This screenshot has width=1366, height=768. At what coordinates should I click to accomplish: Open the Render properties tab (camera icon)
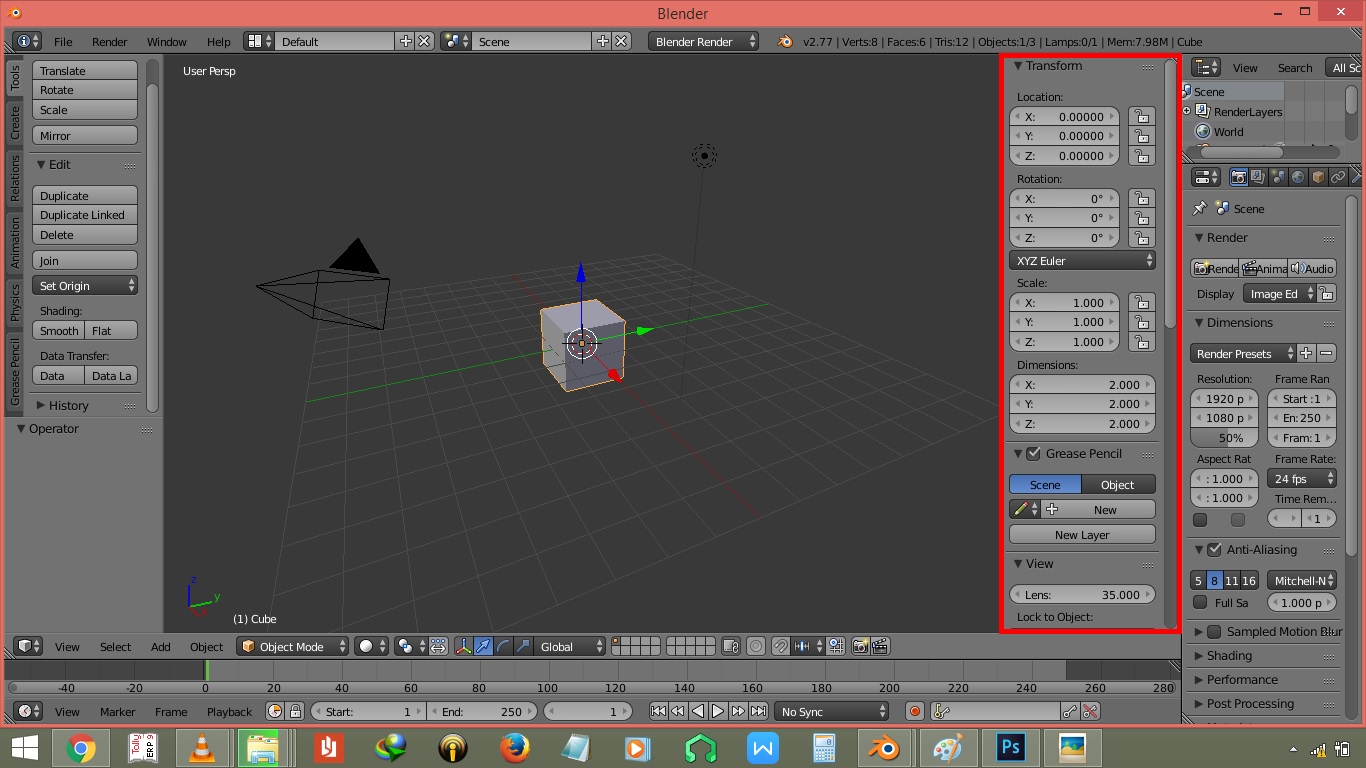click(x=1239, y=177)
